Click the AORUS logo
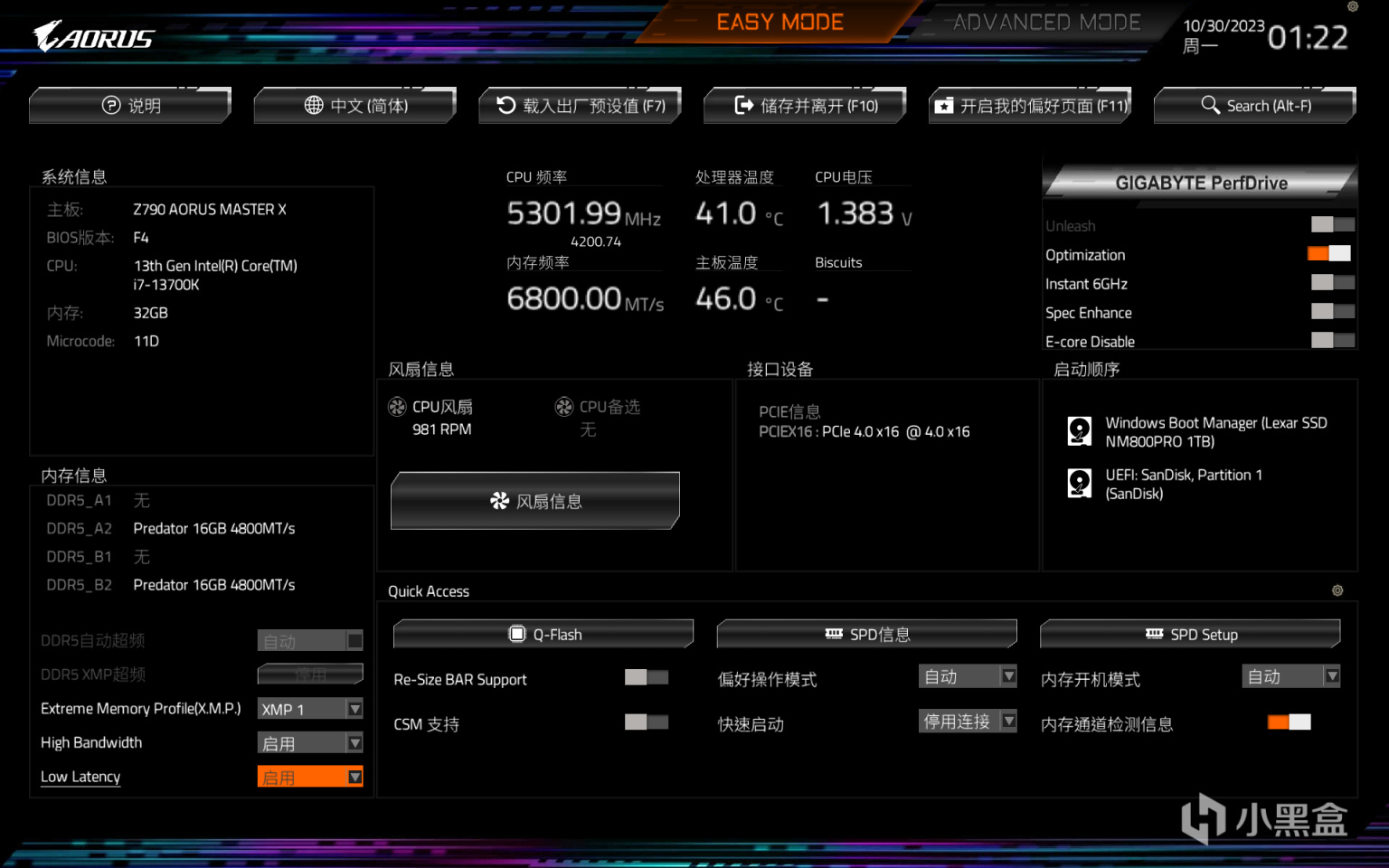 (x=94, y=37)
